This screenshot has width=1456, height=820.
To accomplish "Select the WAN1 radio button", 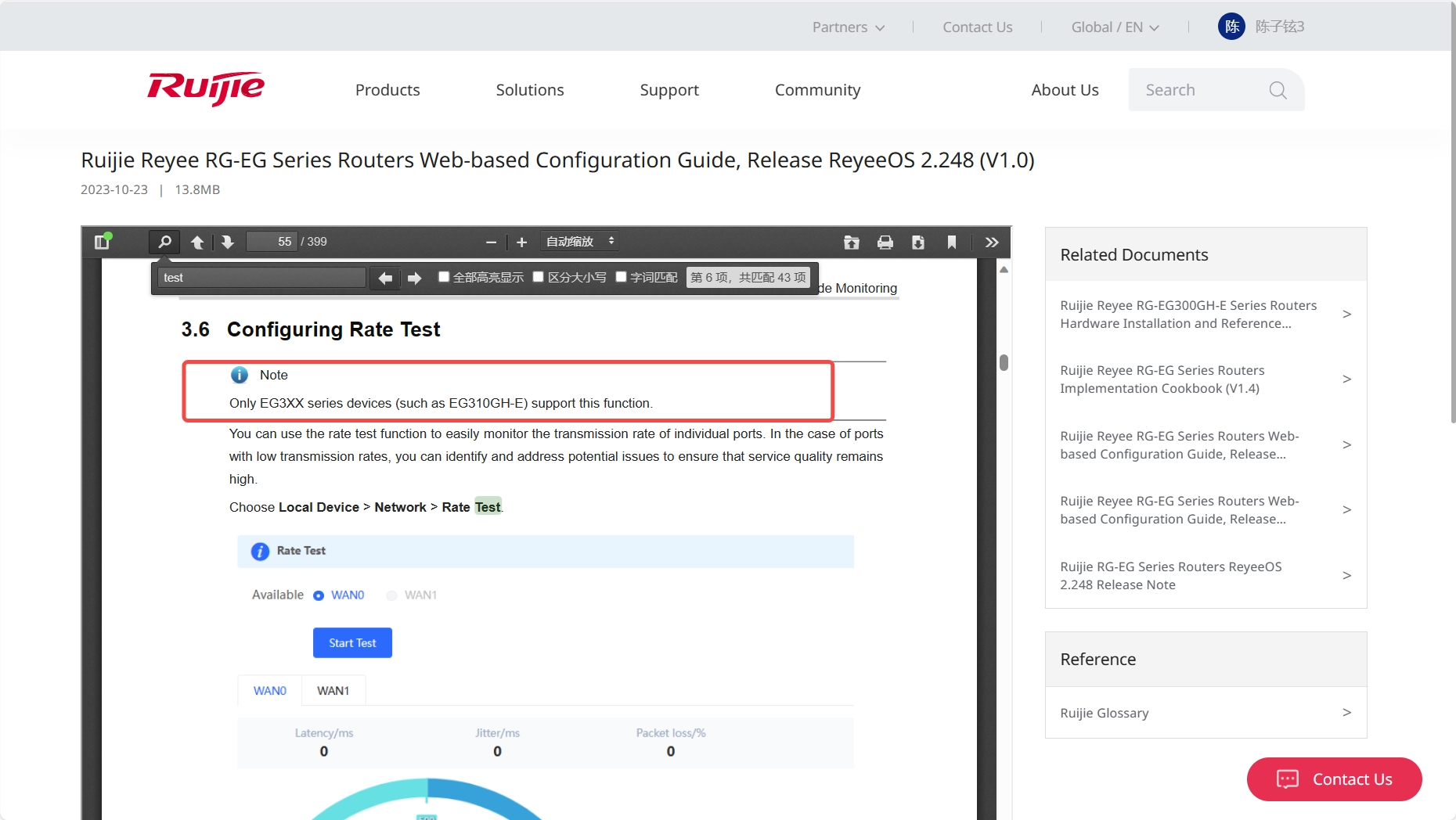I will (x=391, y=595).
